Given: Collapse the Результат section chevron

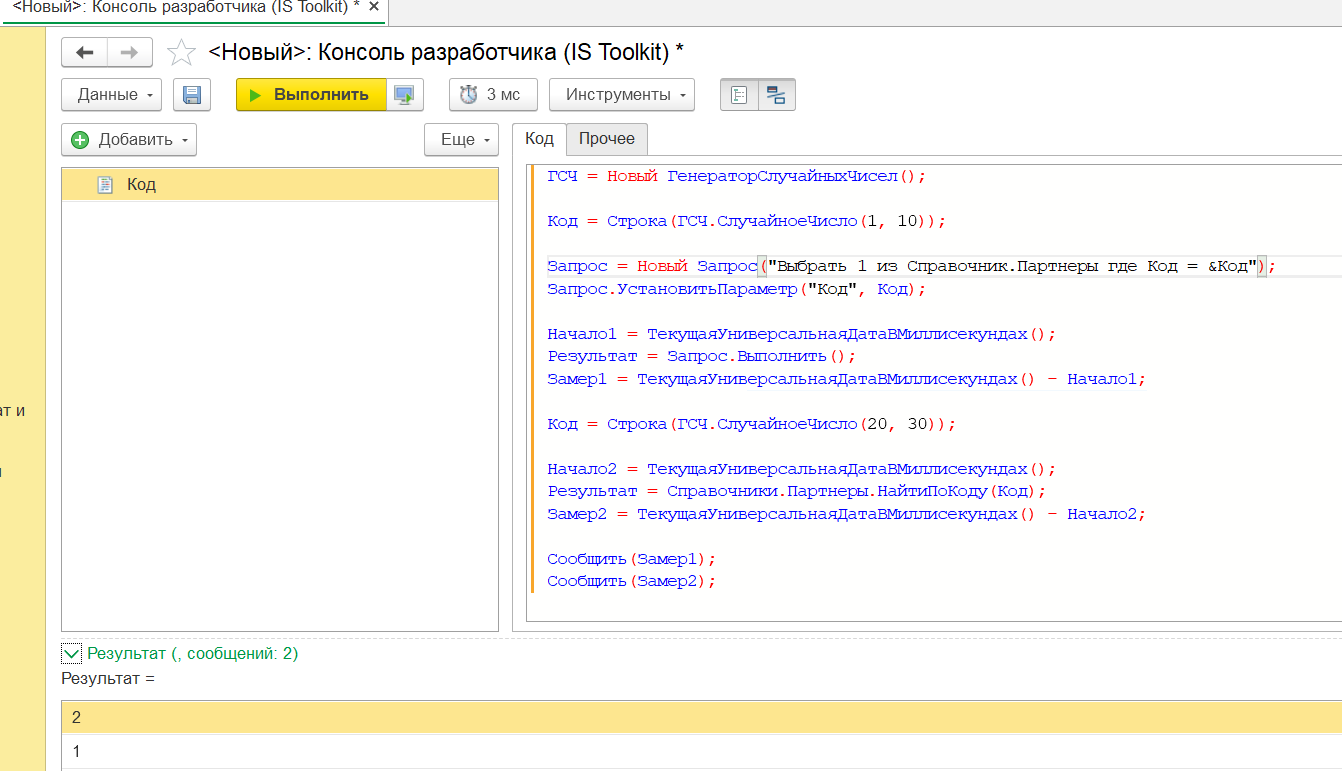Looking at the screenshot, I should 71,654.
